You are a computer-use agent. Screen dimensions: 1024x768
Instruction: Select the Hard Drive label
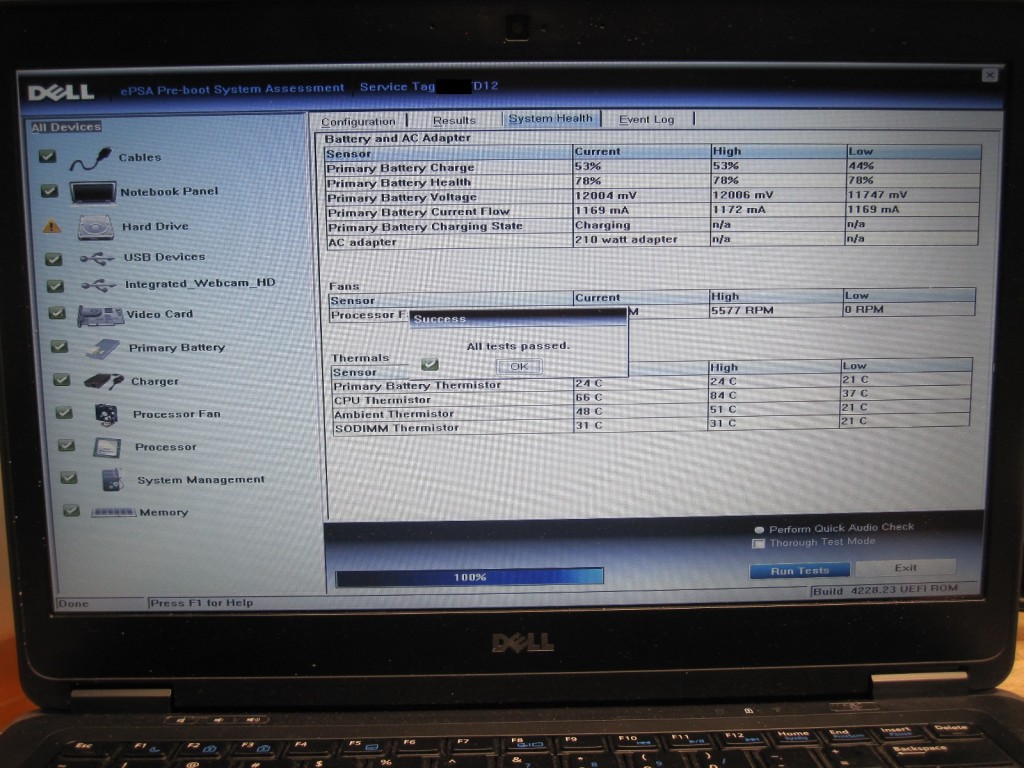pos(155,227)
